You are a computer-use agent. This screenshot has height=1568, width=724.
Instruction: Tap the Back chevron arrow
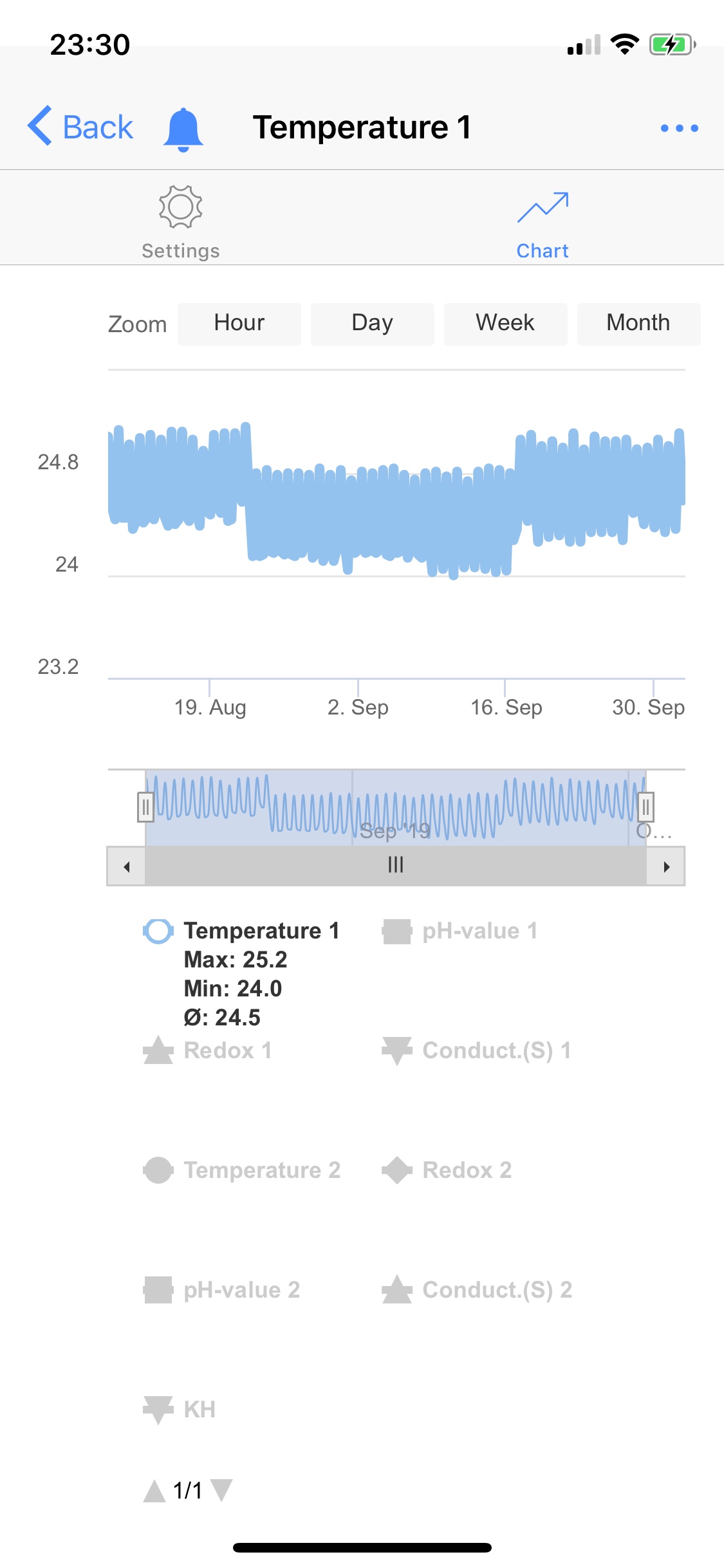tap(40, 126)
